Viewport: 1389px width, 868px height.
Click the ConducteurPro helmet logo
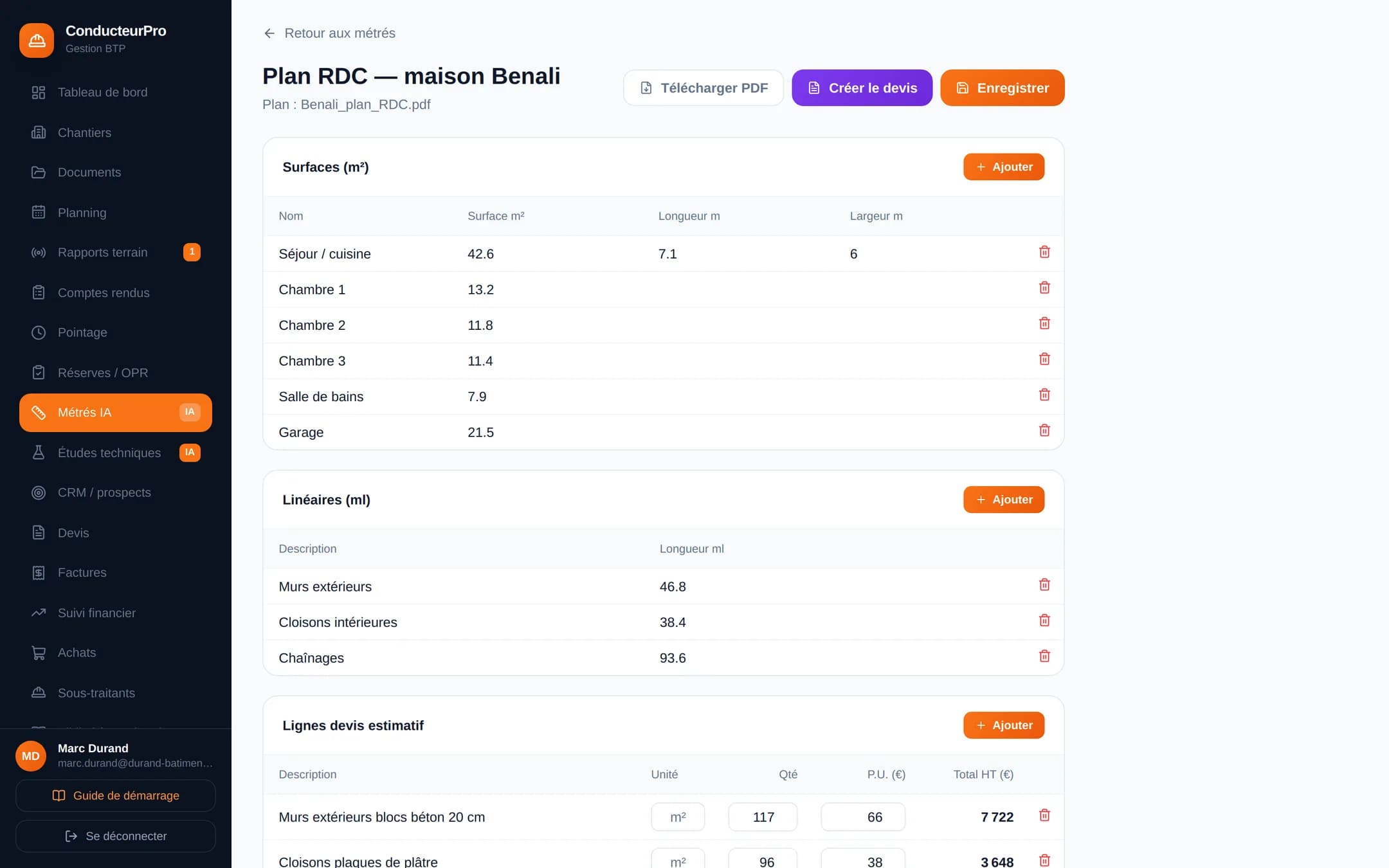click(37, 40)
